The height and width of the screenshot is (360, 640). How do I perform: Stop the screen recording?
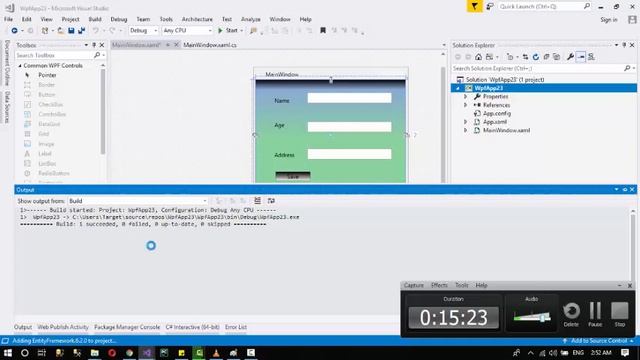(620, 314)
